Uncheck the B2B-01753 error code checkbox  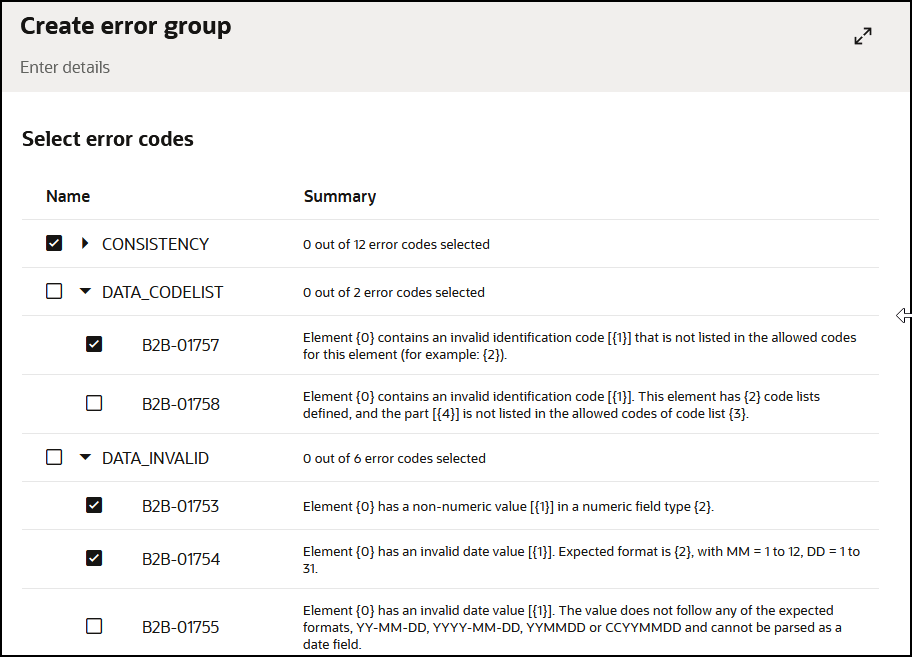94,505
